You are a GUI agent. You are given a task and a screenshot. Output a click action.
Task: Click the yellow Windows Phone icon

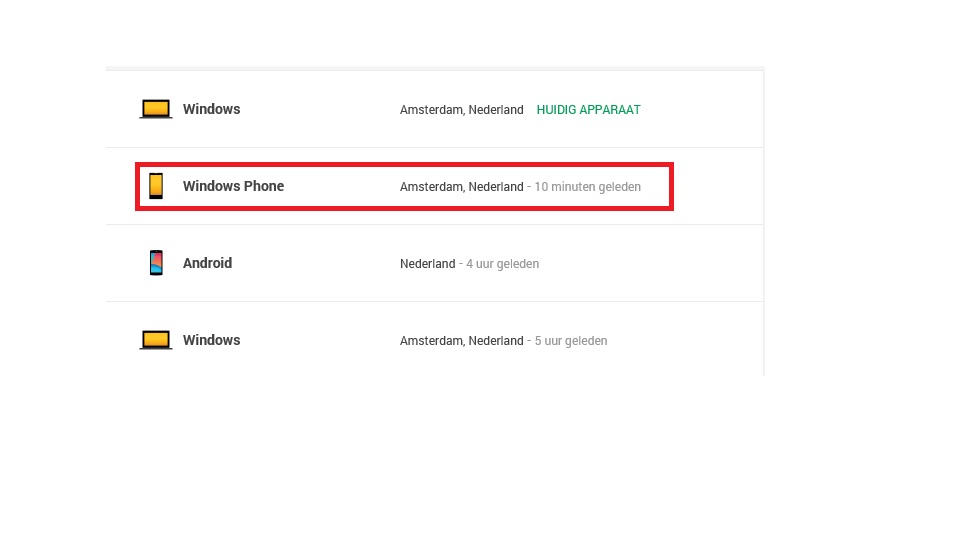pyautogui.click(x=156, y=186)
